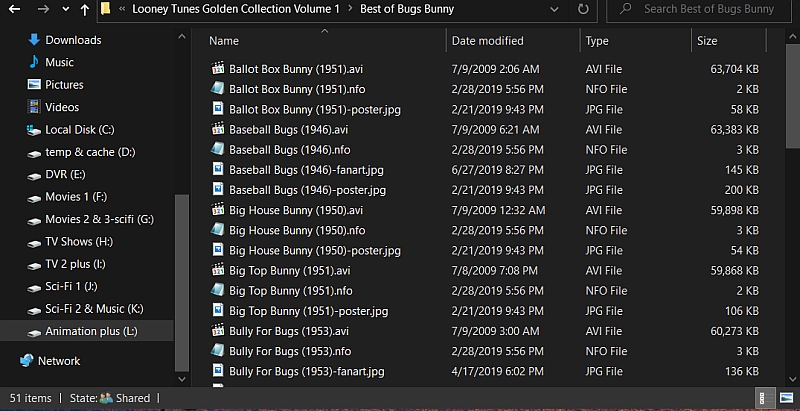The image size is (800, 411).
Task: Go up one folder level
Action: [84, 9]
